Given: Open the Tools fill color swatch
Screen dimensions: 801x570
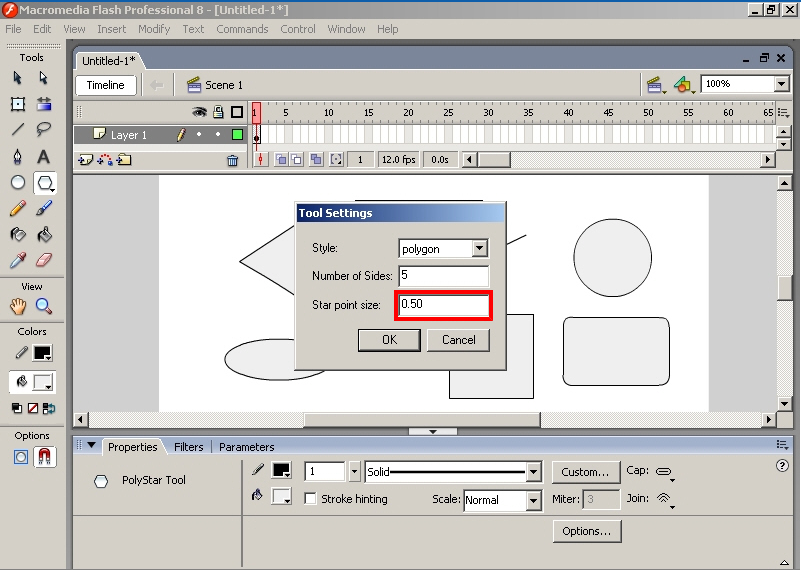Looking at the screenshot, I should (42, 382).
